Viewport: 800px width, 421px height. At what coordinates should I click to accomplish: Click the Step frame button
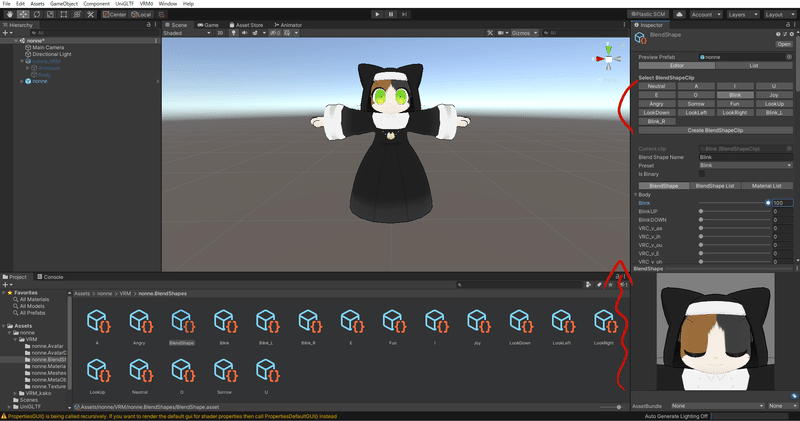[404, 14]
